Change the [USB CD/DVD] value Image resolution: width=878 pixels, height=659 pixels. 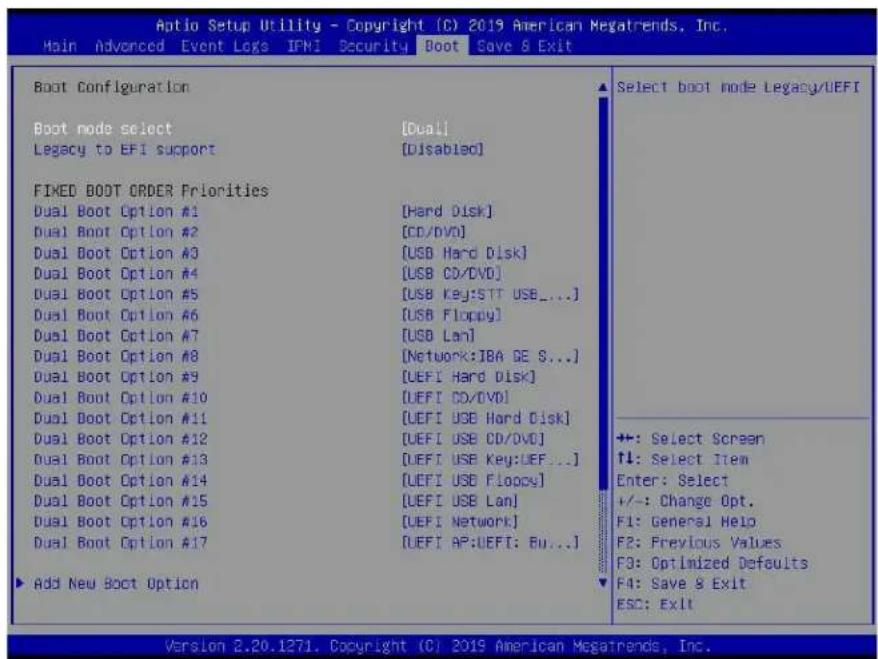point(451,274)
